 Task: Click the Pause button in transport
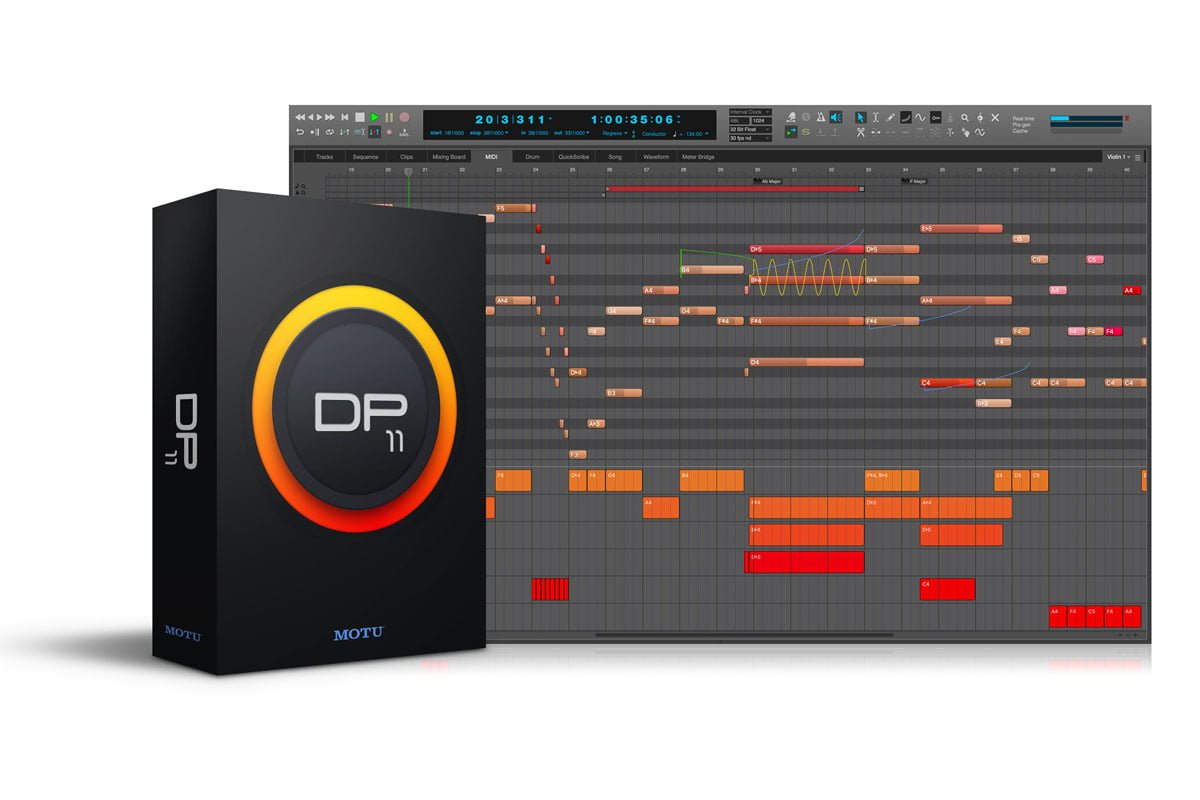(389, 117)
